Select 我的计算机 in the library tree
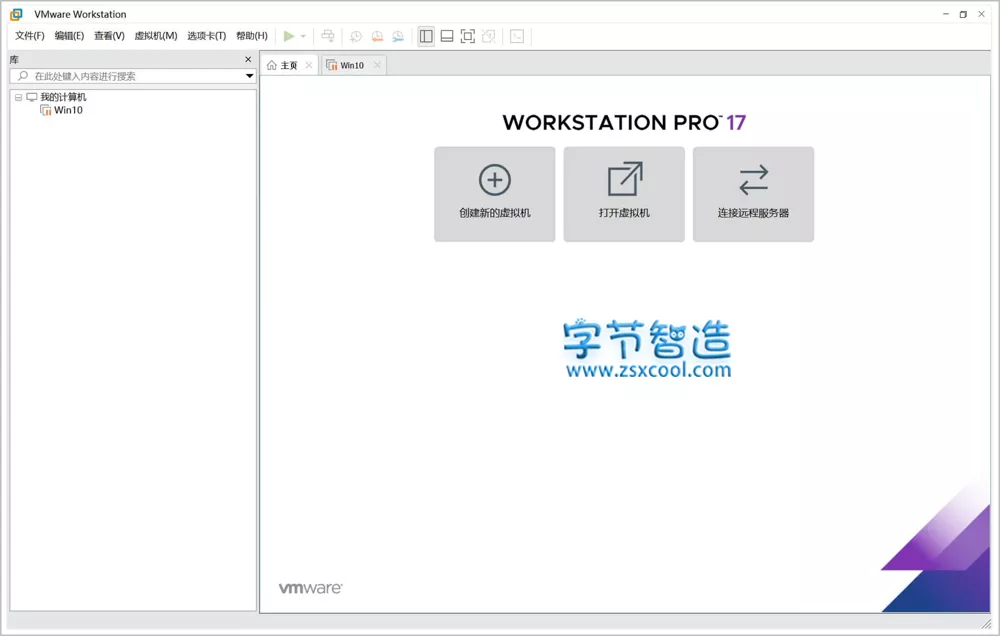Image resolution: width=1000 pixels, height=636 pixels. pyautogui.click(x=63, y=97)
